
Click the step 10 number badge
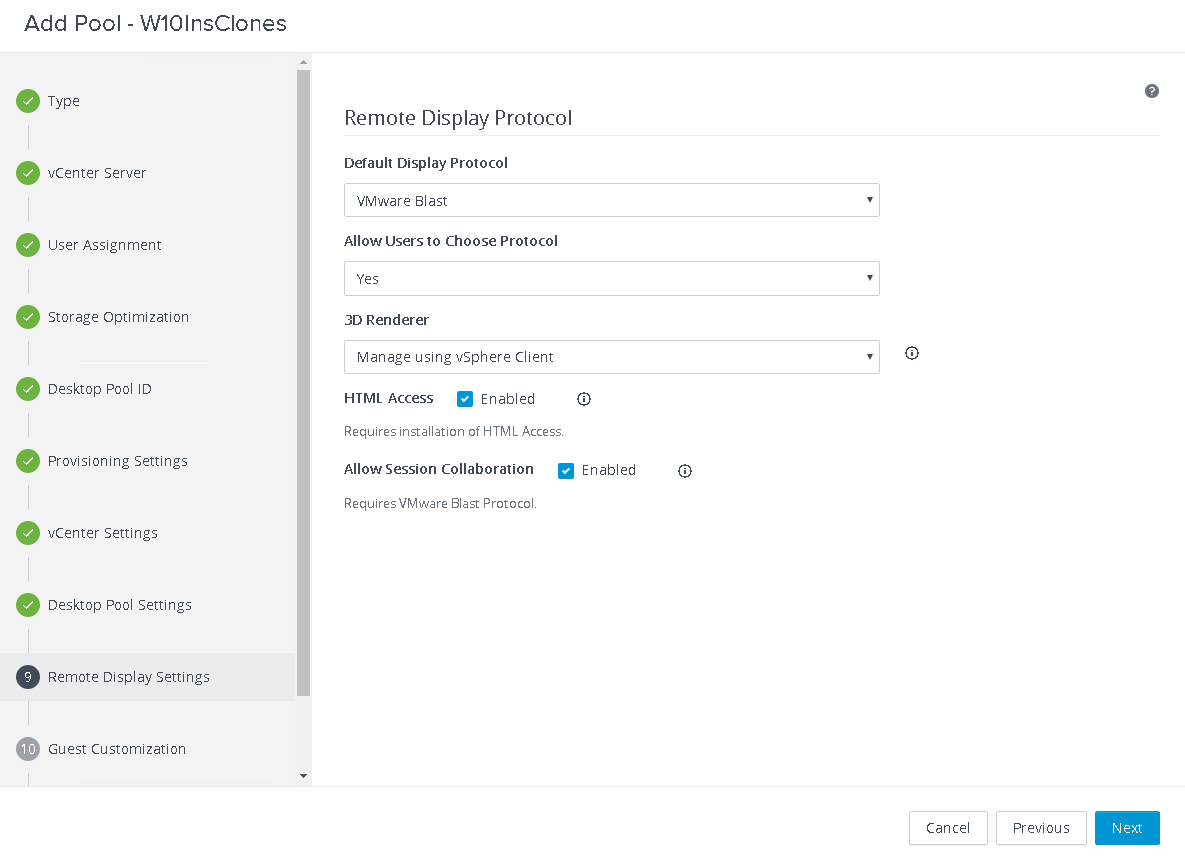pyautogui.click(x=28, y=749)
